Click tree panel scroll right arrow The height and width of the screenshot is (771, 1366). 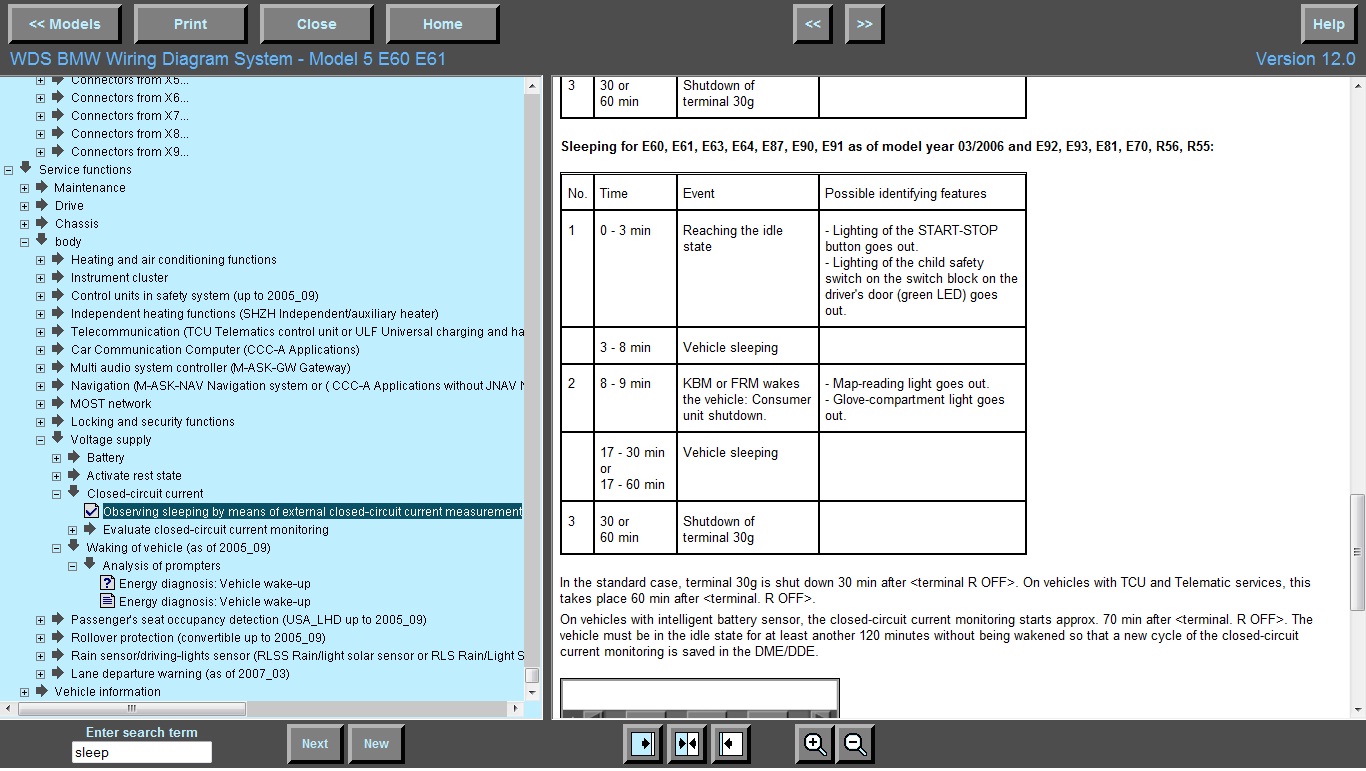click(x=516, y=708)
